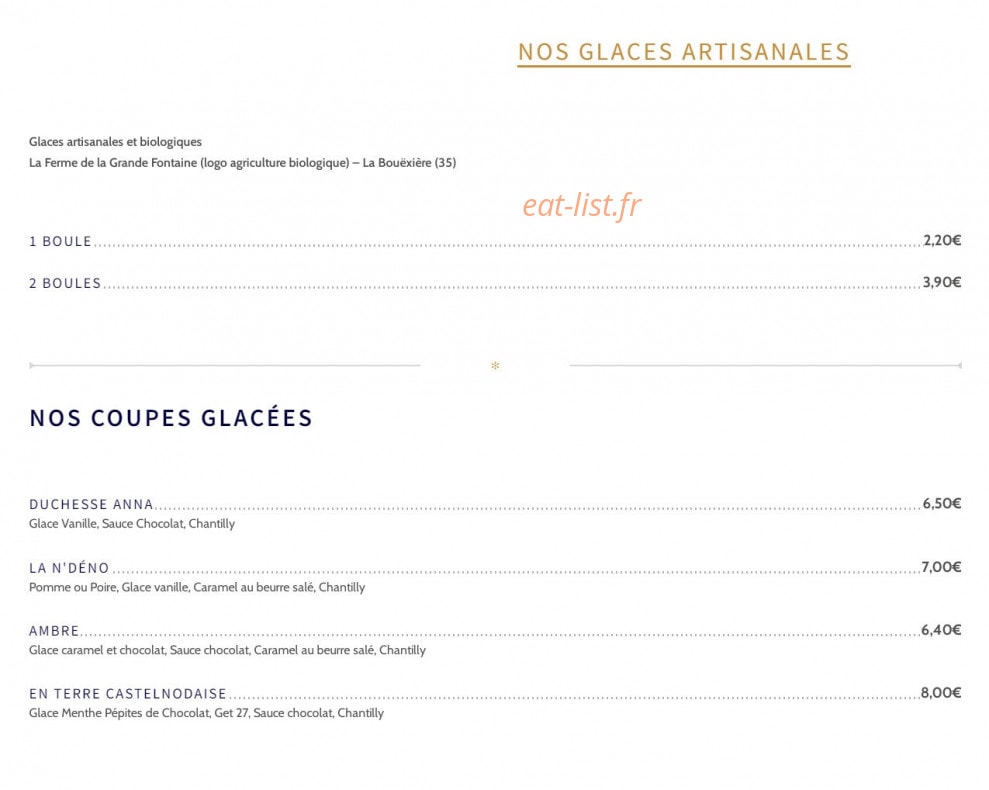Click the 3,90€ price

pyautogui.click(x=942, y=281)
